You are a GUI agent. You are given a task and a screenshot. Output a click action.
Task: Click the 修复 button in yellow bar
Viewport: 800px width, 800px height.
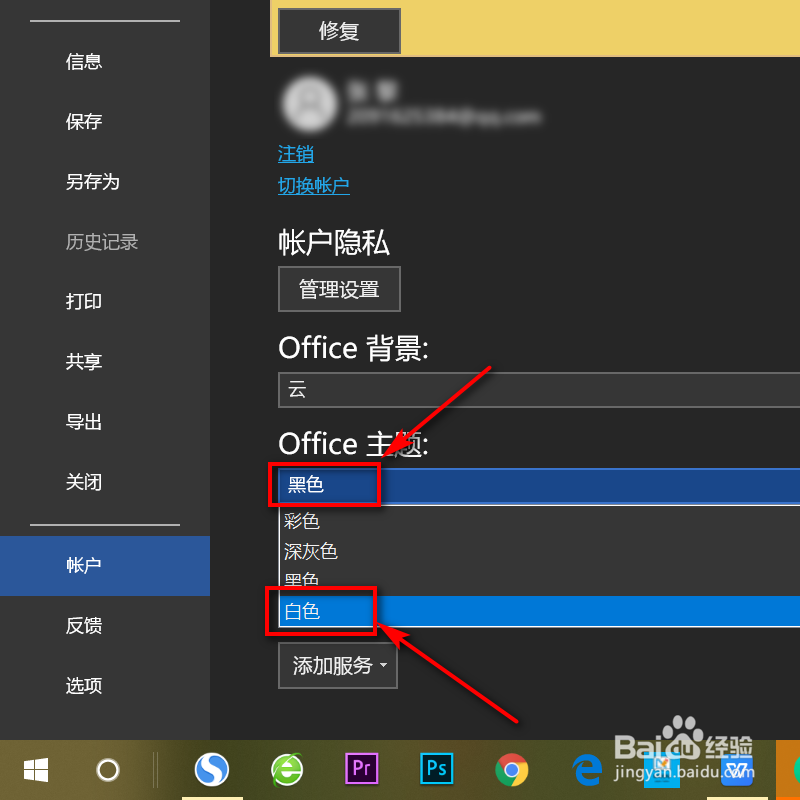(339, 31)
